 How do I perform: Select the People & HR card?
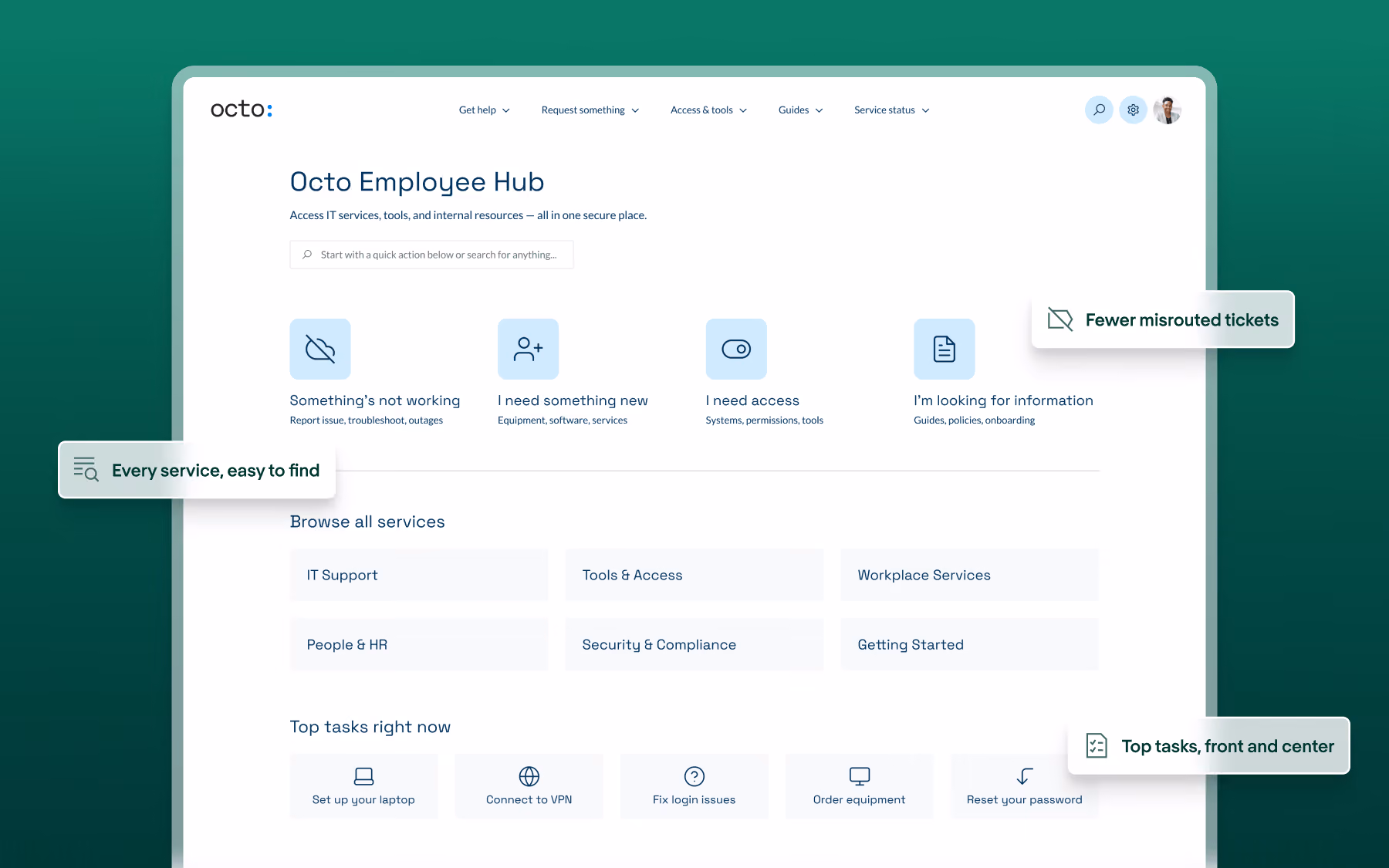click(419, 644)
